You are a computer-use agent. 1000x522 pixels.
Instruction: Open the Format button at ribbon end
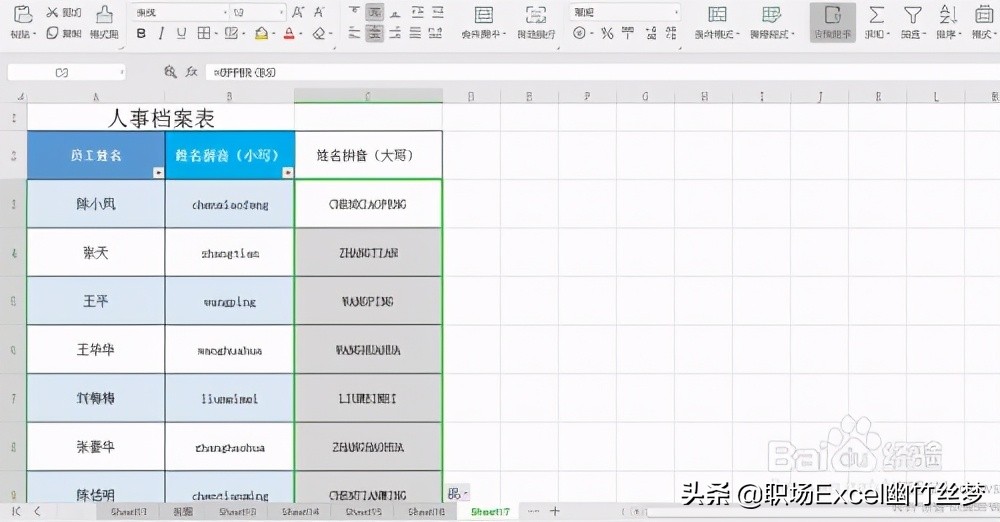click(983, 21)
